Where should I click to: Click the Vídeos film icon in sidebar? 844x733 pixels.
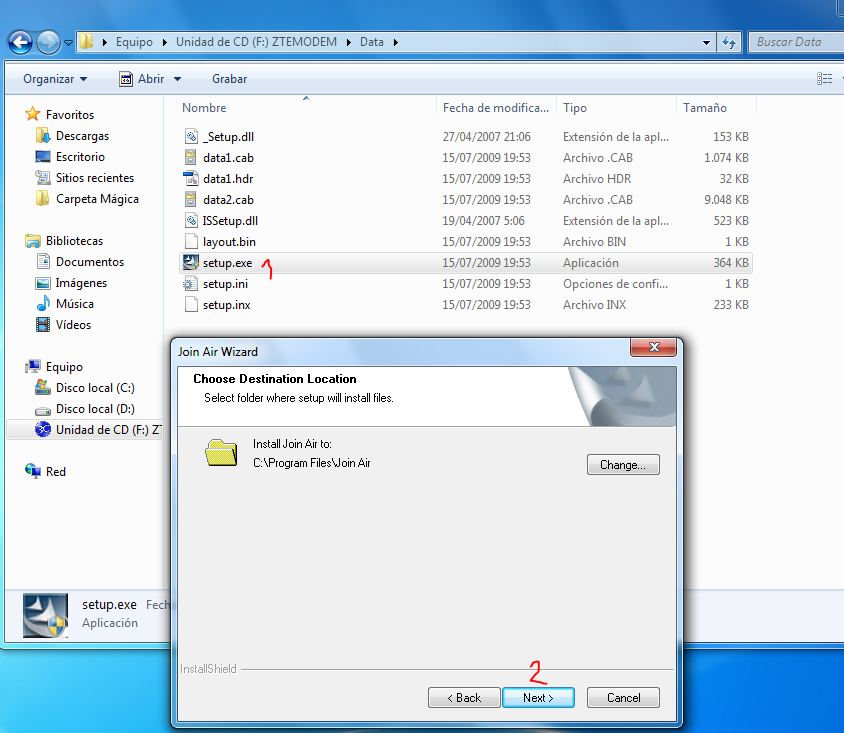[x=43, y=325]
